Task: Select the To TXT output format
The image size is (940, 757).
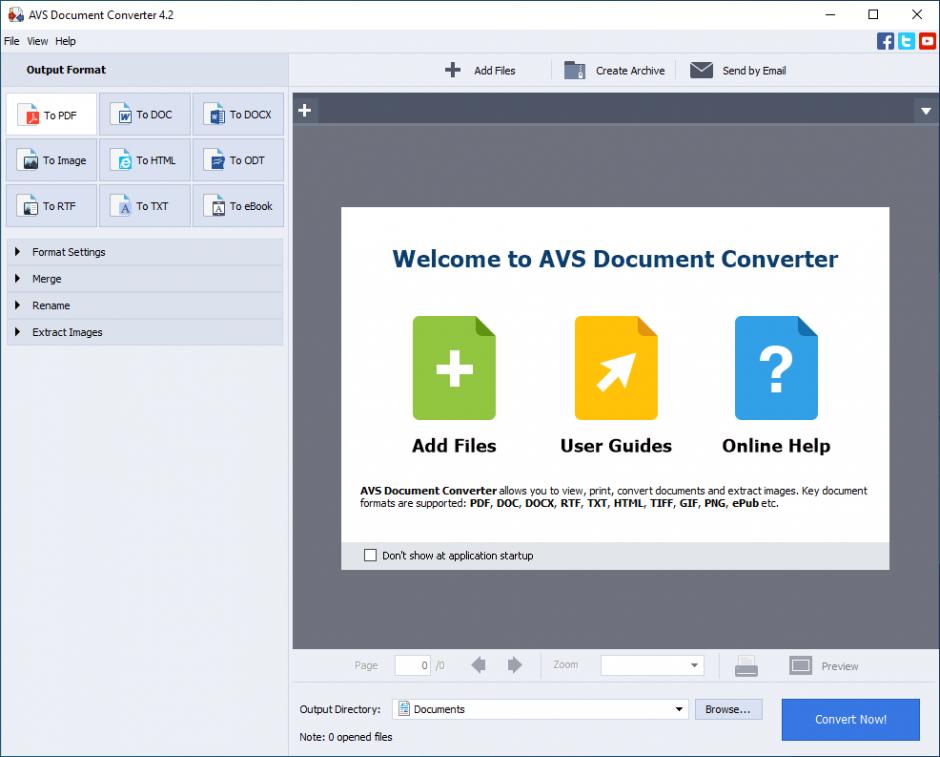Action: (x=144, y=206)
